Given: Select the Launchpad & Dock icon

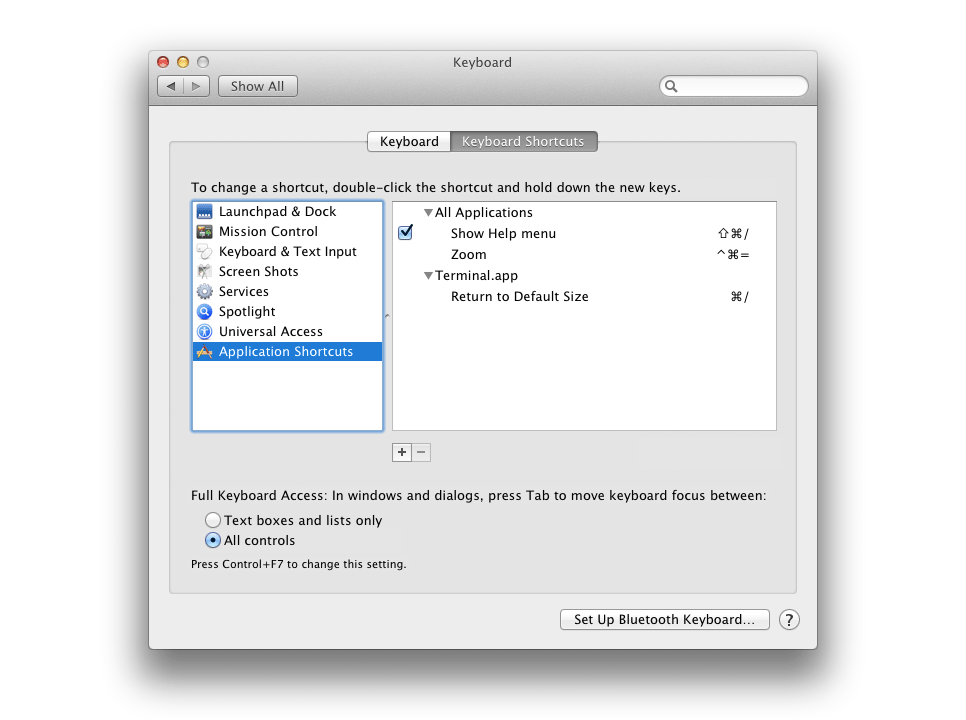Looking at the screenshot, I should (204, 211).
